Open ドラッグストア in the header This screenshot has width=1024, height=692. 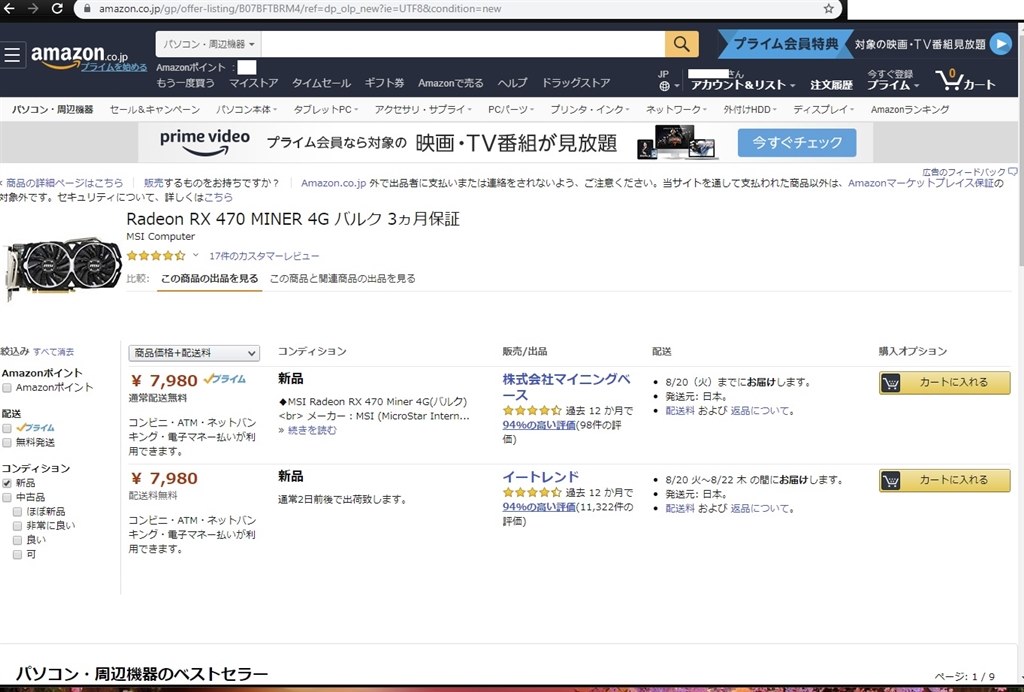575,83
